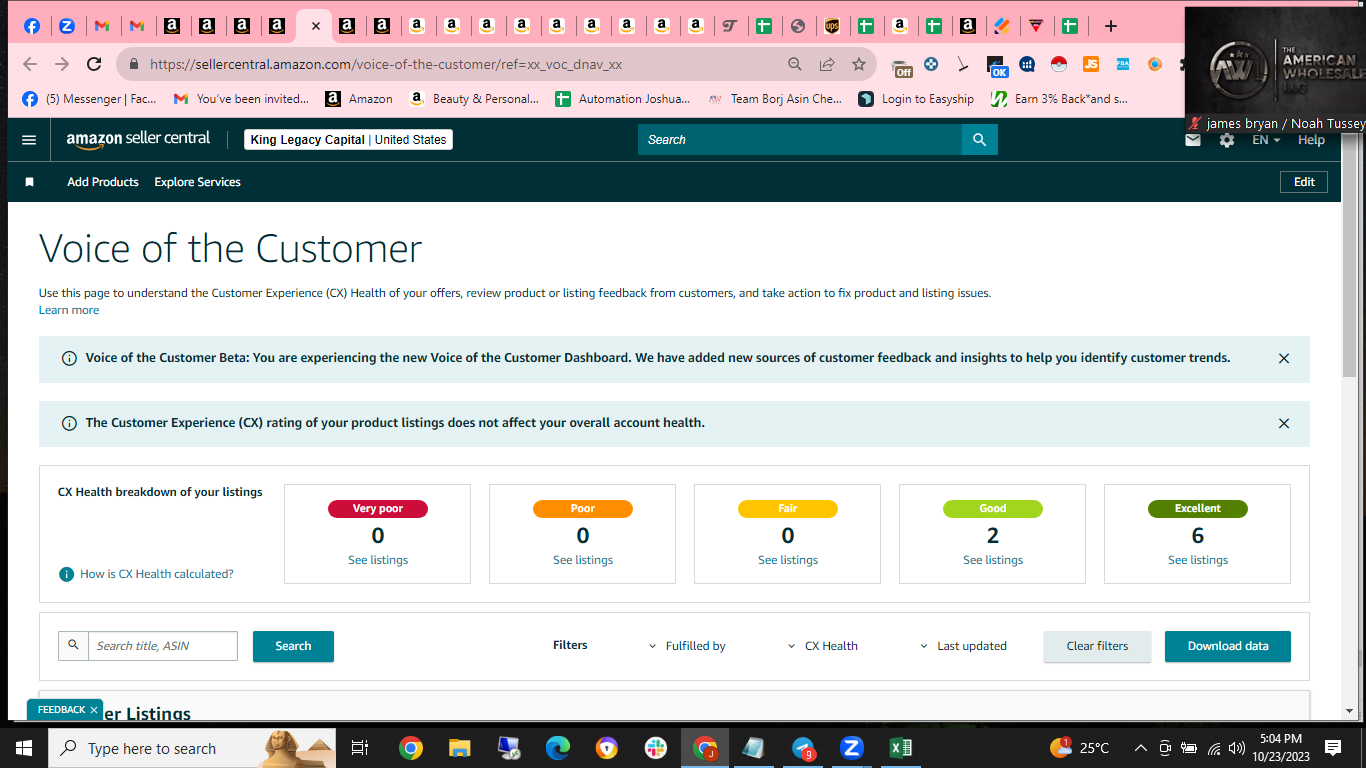
Task: Expand the CX Health filter dropdown
Action: coord(822,646)
